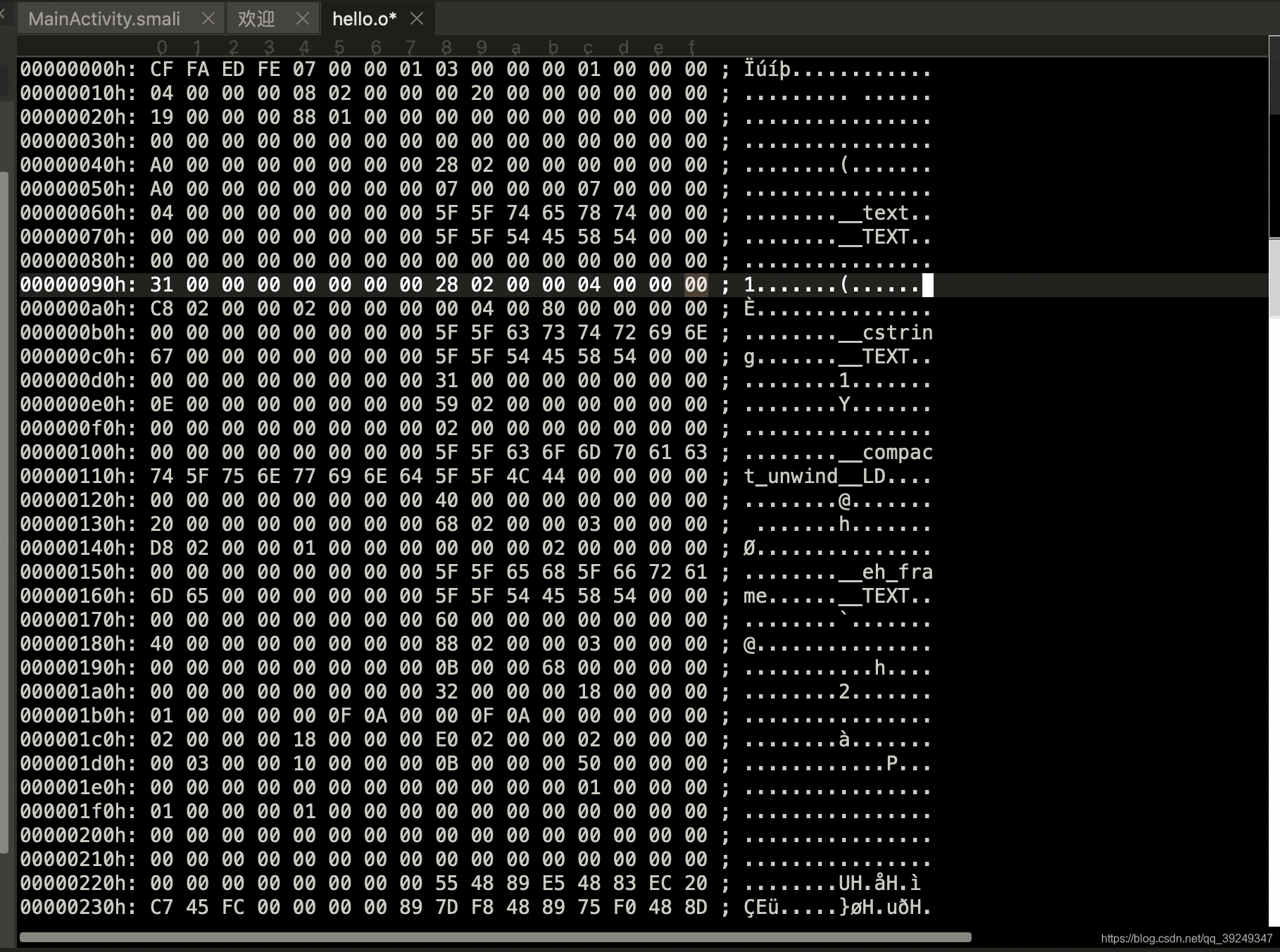Click byte 68 in row 00000130h
The height and width of the screenshot is (952, 1280).
tap(446, 524)
